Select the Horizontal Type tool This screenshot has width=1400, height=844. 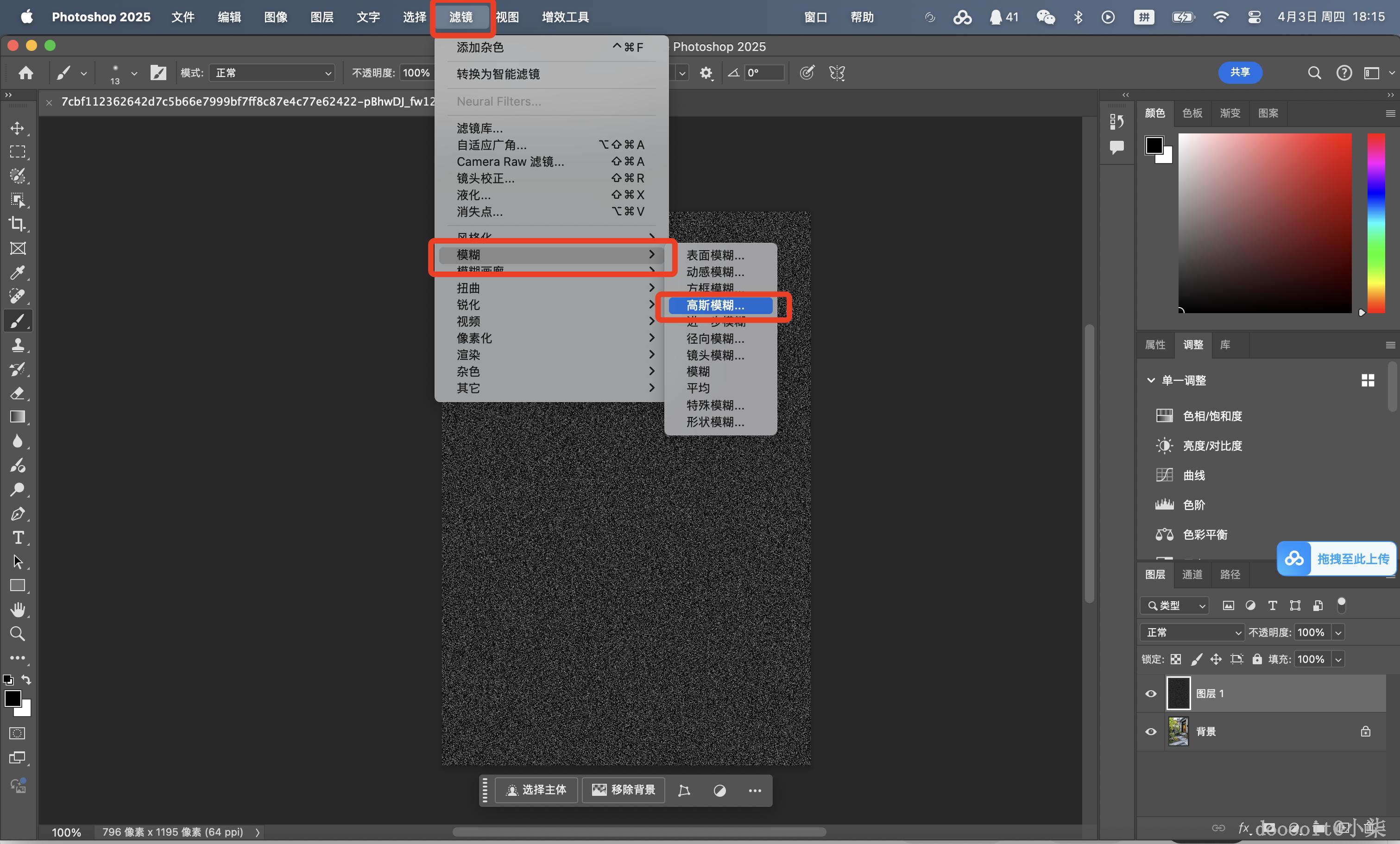coord(18,537)
